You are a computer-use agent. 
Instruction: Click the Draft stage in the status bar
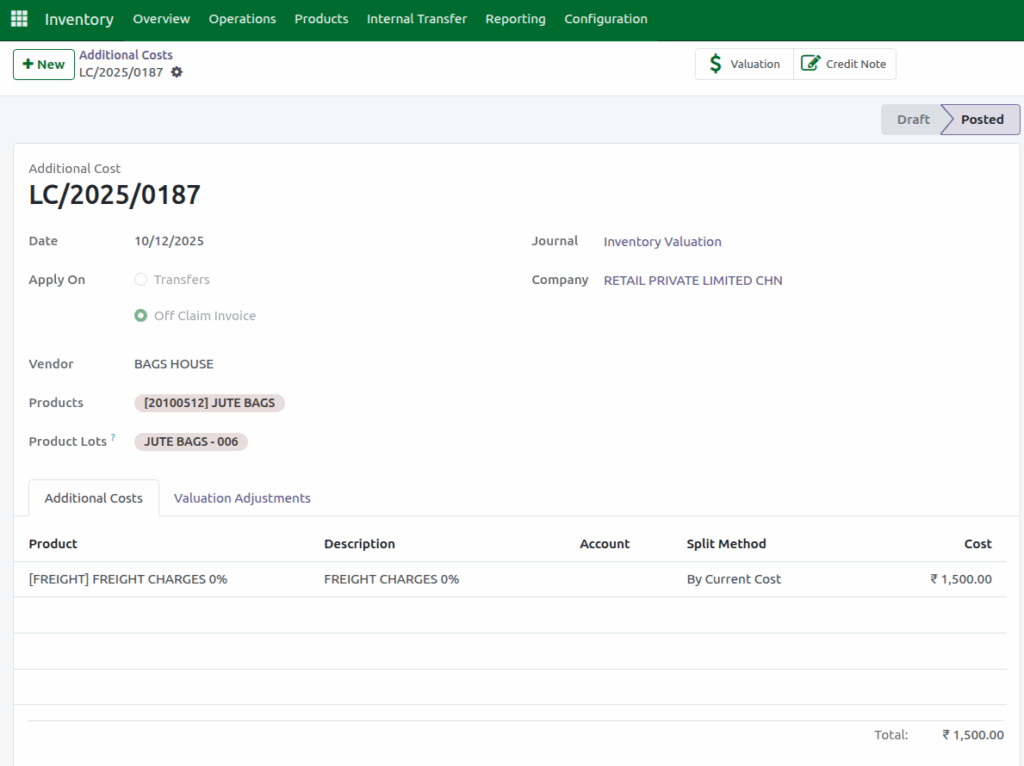911,119
